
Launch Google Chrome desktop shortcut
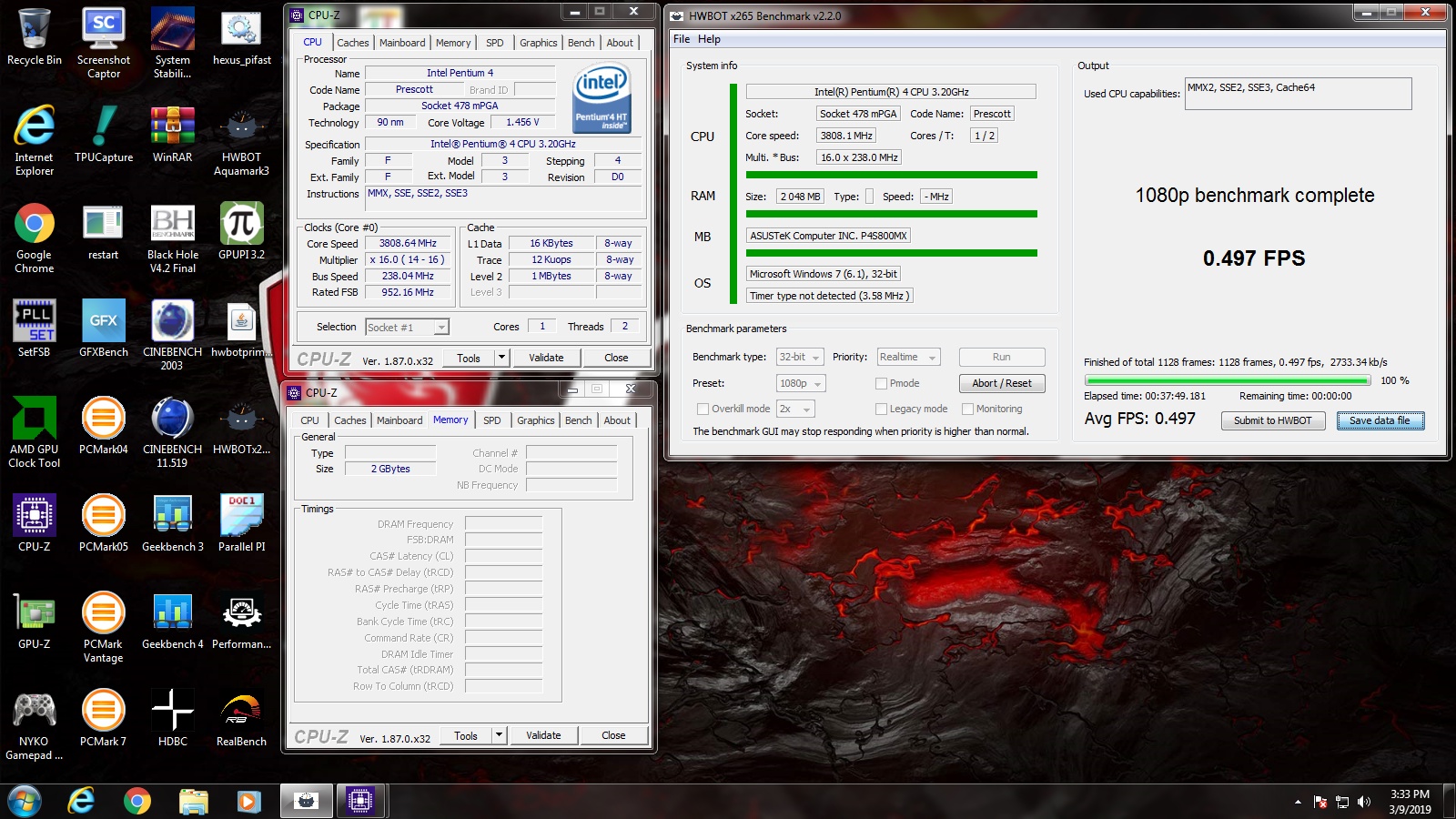(35, 238)
